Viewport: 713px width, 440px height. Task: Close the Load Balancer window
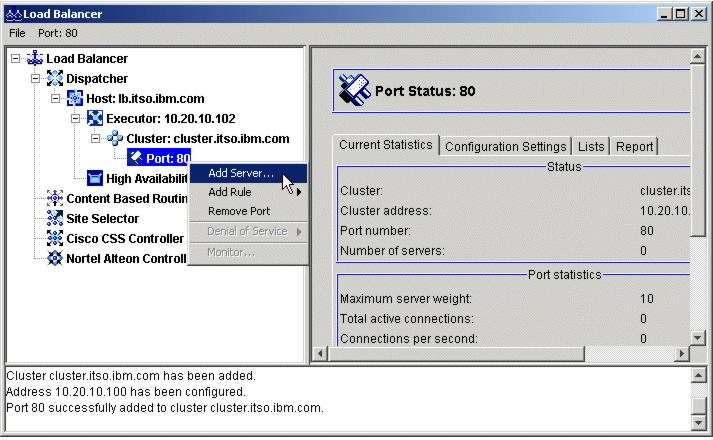(698, 14)
